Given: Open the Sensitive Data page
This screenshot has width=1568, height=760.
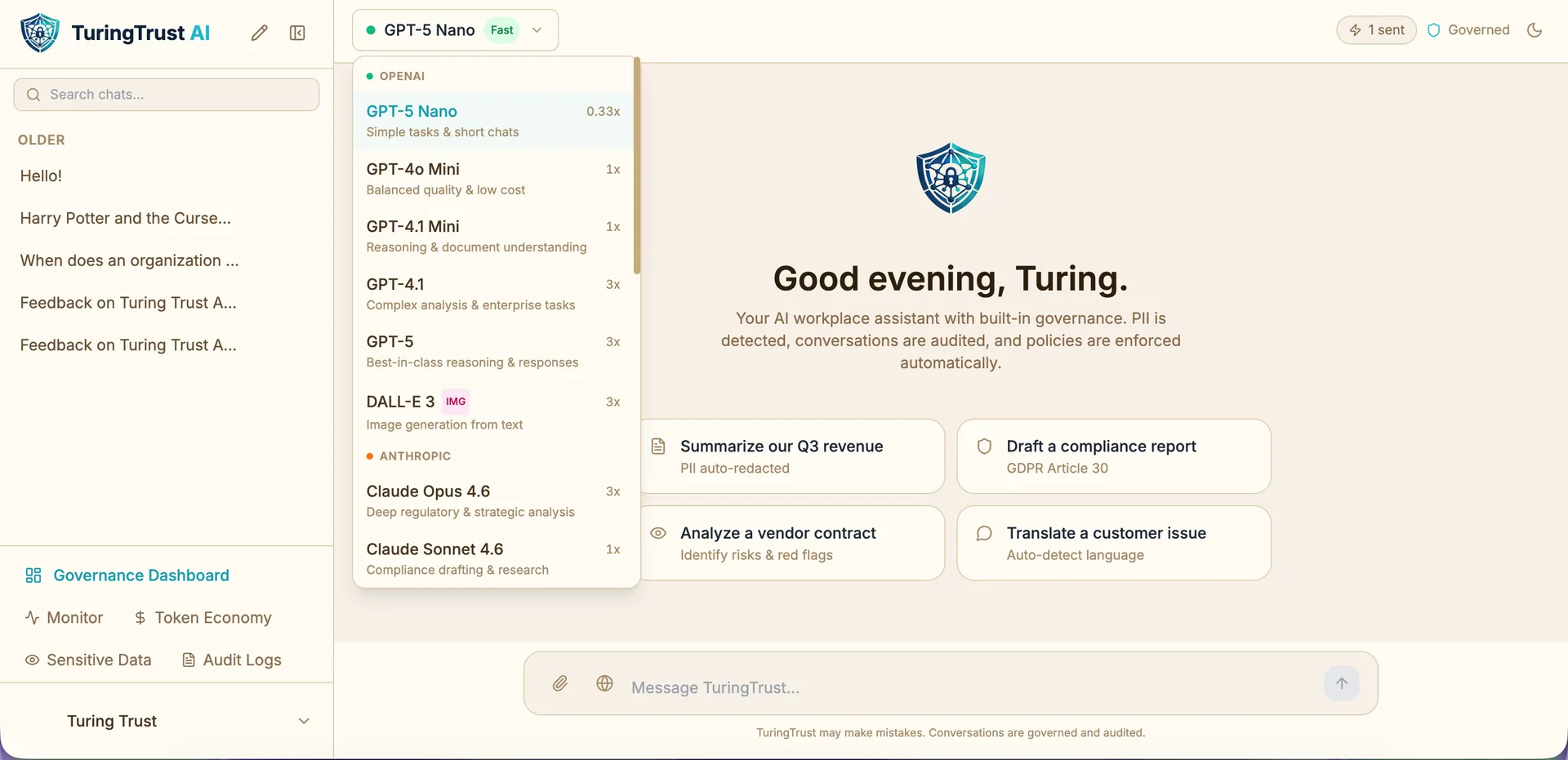Looking at the screenshot, I should tap(88, 660).
